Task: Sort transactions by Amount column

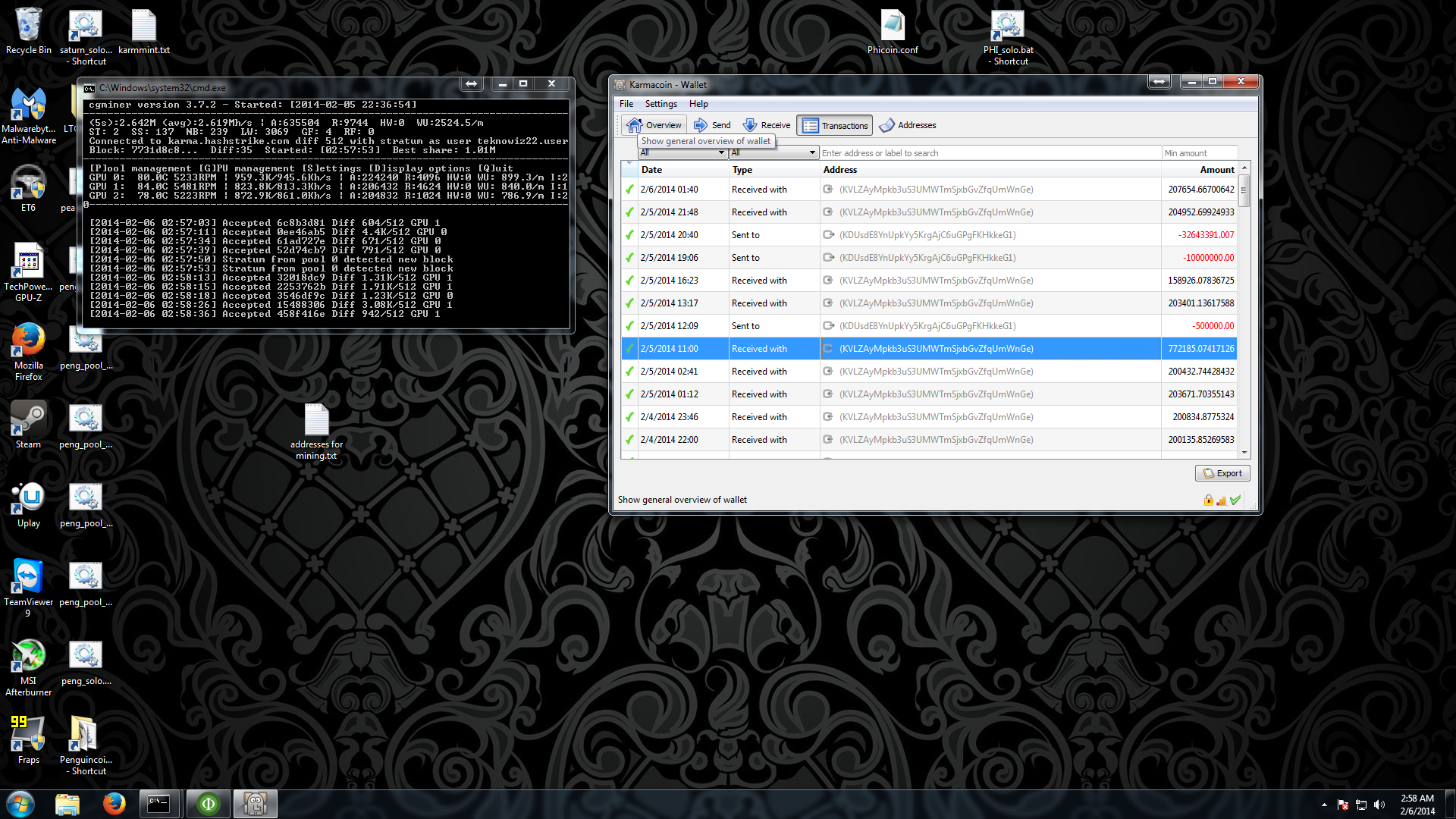Action: coord(1200,170)
